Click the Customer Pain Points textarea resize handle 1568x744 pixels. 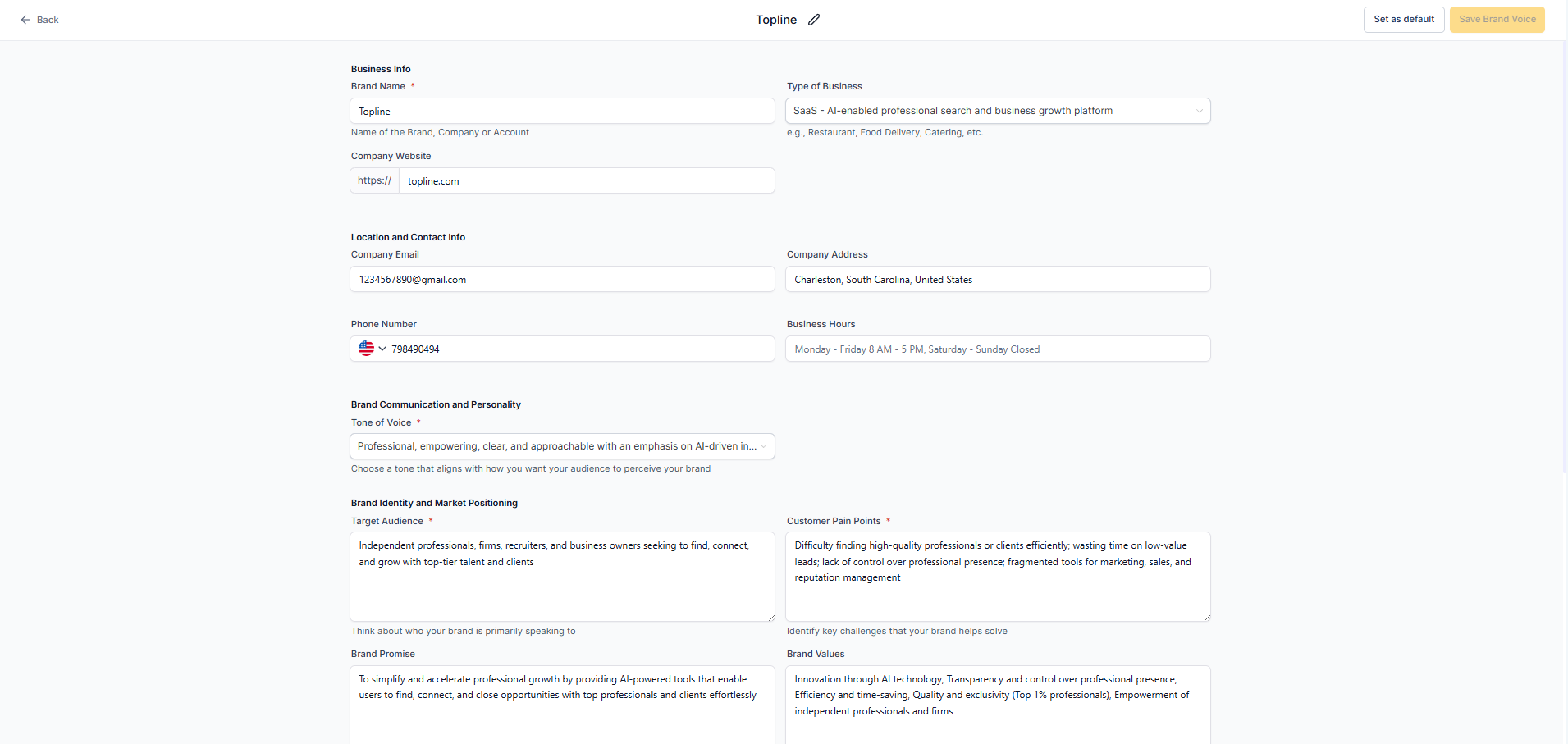[1207, 618]
